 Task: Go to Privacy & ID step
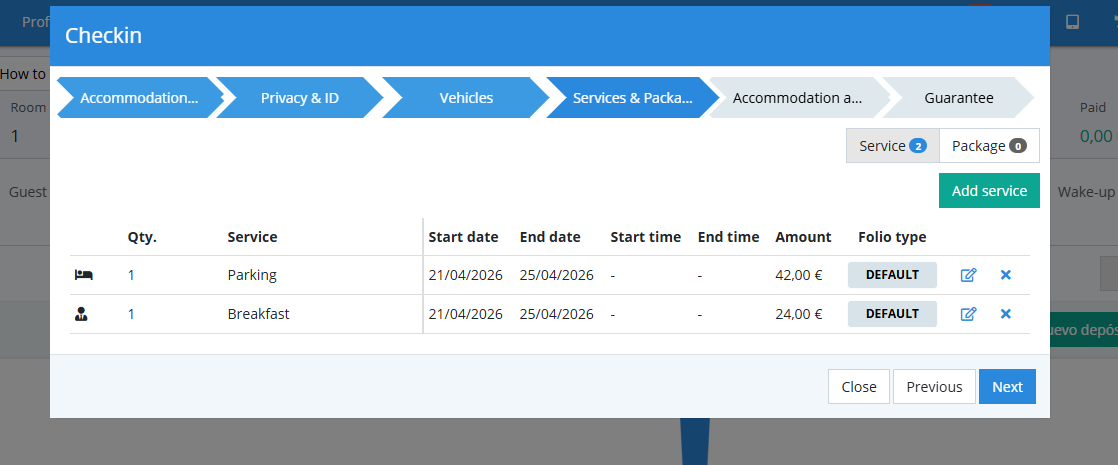coord(299,98)
